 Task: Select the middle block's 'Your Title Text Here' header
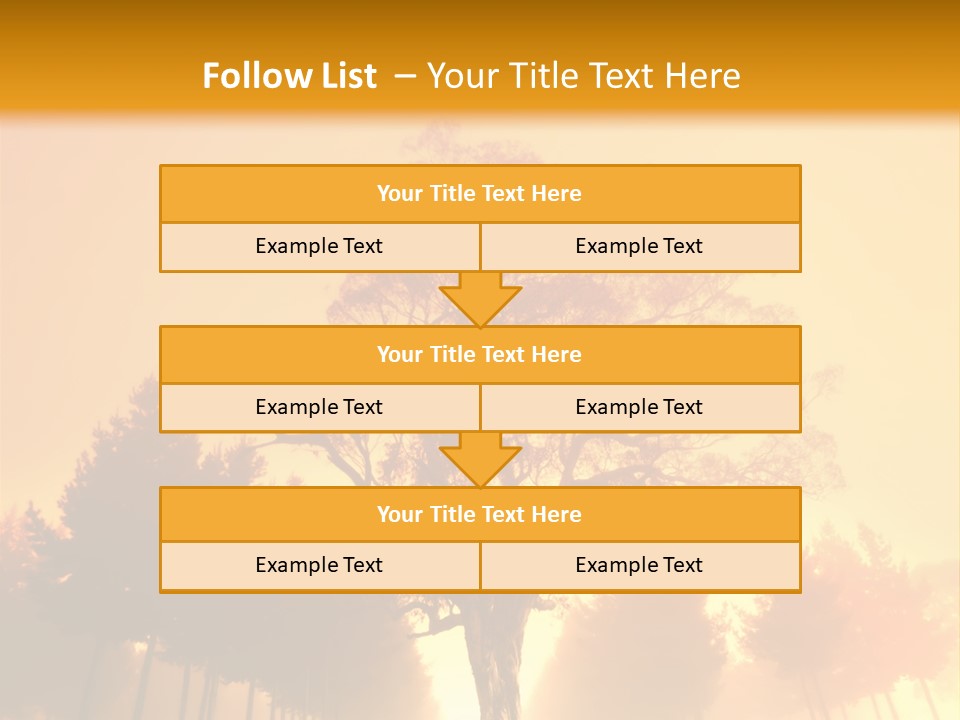480,354
